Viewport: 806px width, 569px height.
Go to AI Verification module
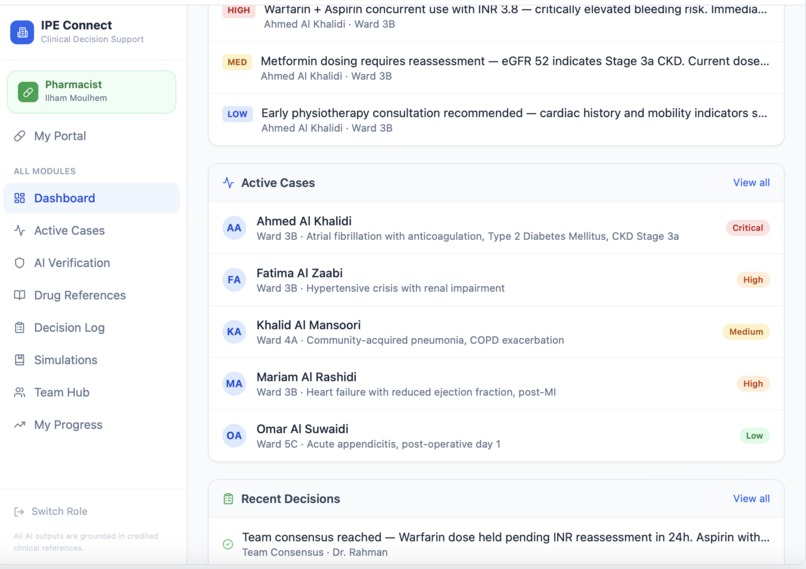91,263
